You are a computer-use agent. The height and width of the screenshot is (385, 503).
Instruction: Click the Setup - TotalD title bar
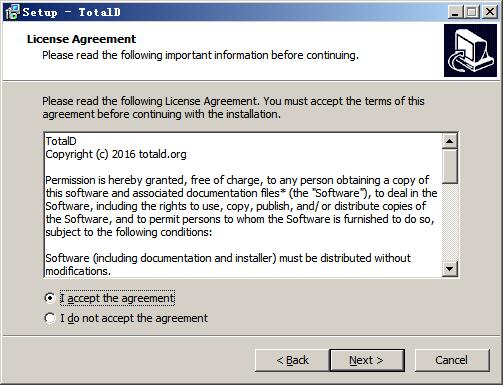coord(233,12)
